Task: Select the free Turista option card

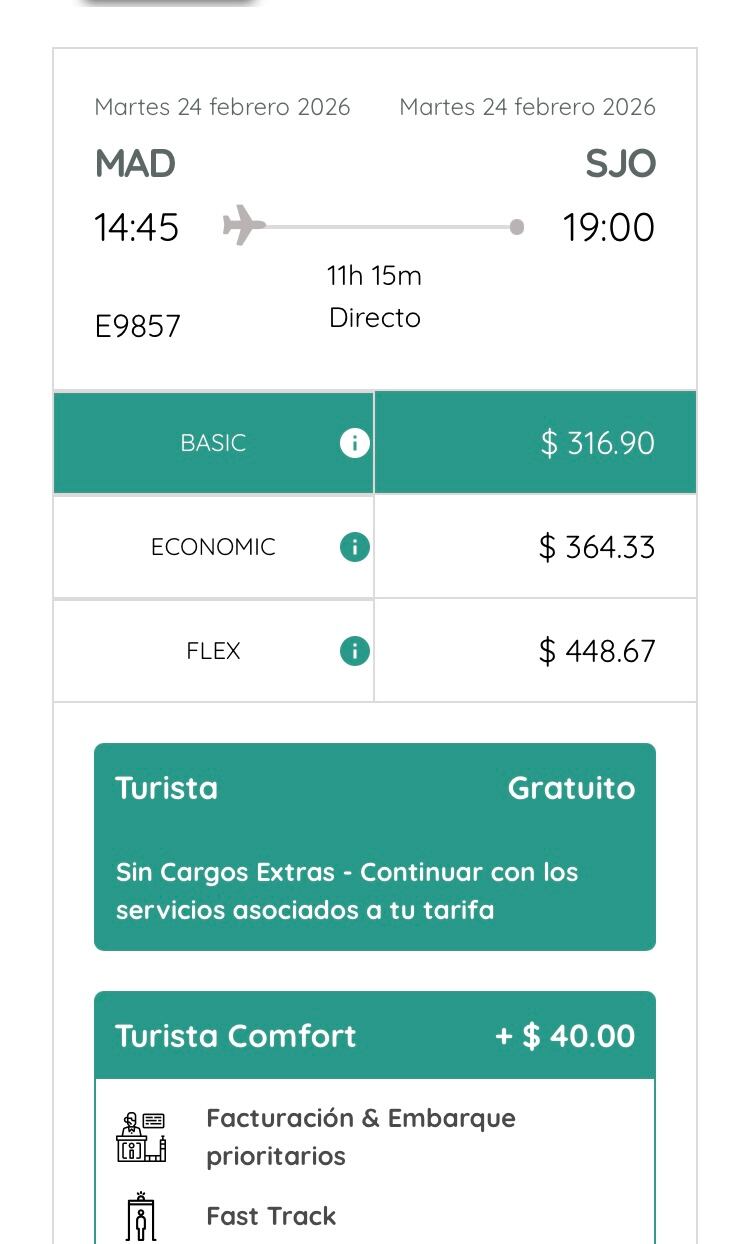Action: (x=374, y=846)
